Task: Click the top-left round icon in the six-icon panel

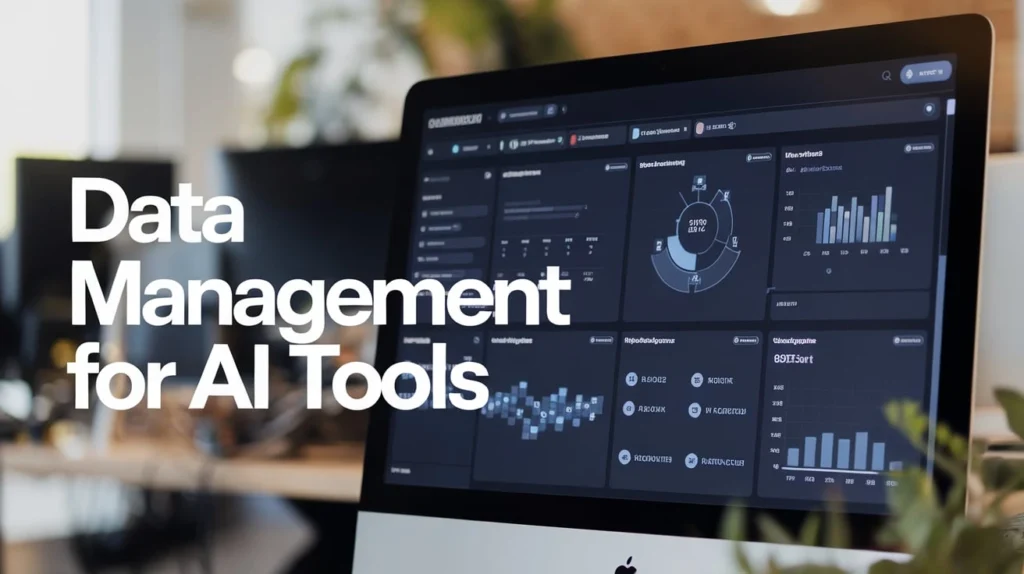Action: click(x=632, y=379)
